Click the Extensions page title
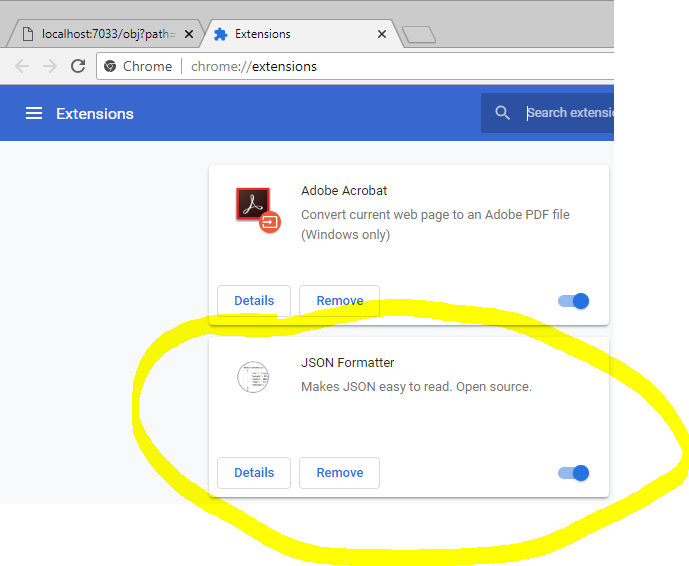Viewport: 689px width, 566px height. [x=95, y=114]
